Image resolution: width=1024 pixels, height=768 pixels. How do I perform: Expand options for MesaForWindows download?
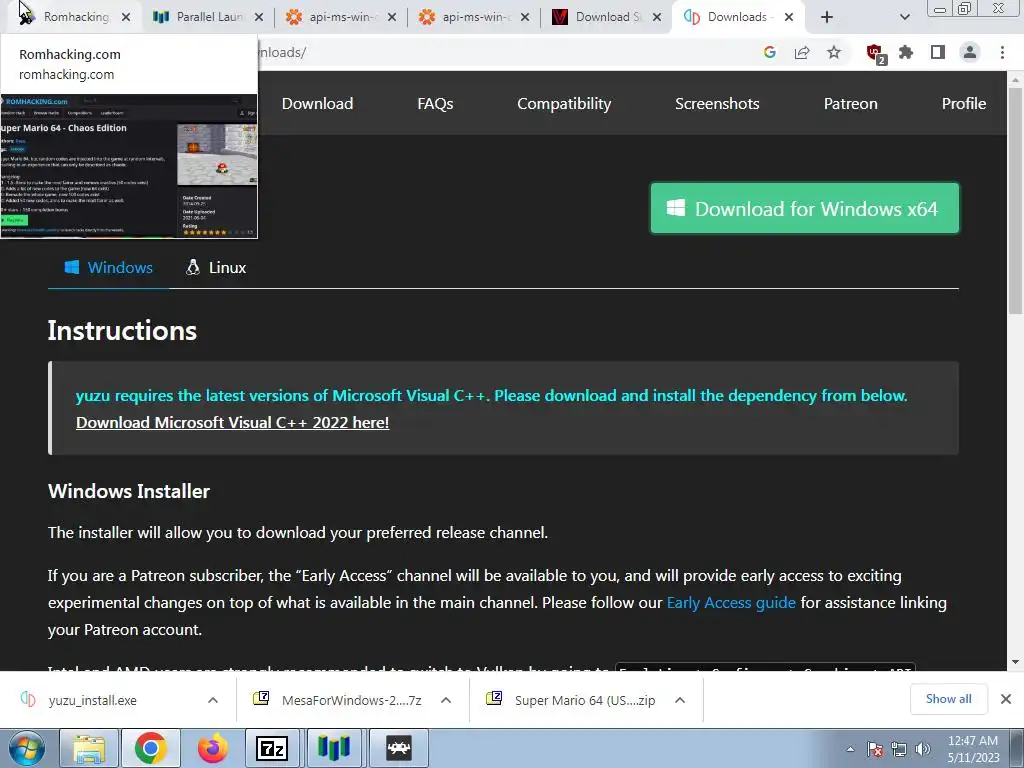[x=446, y=700]
